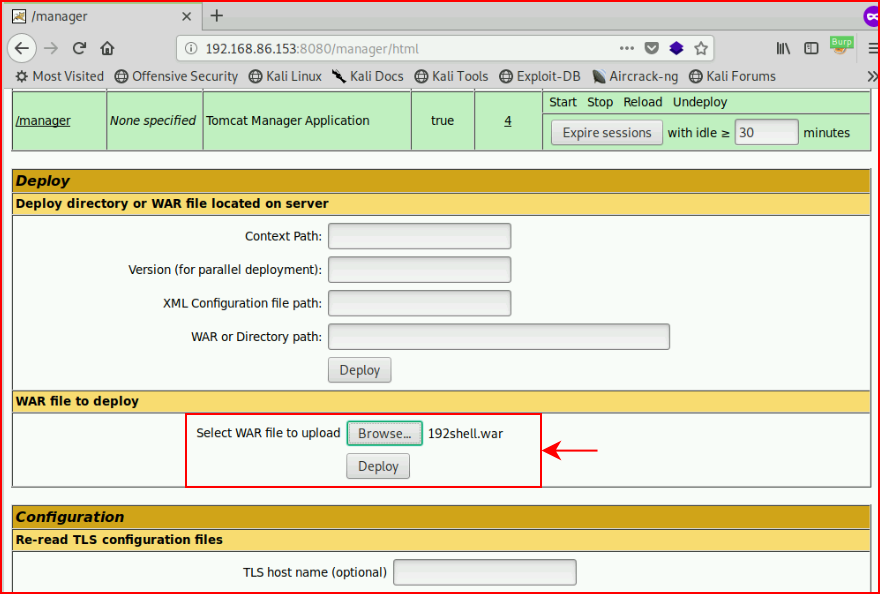
Task: Click Deploy below the Browse button
Action: pos(378,467)
